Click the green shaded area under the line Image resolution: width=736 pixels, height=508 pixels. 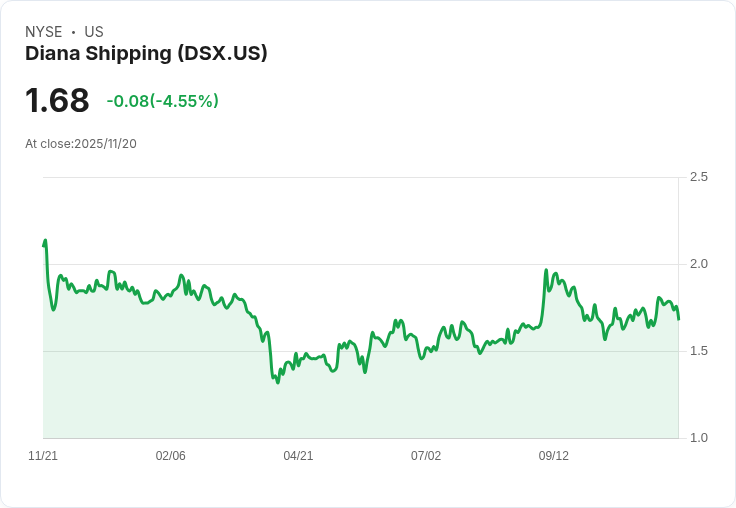coord(400,400)
